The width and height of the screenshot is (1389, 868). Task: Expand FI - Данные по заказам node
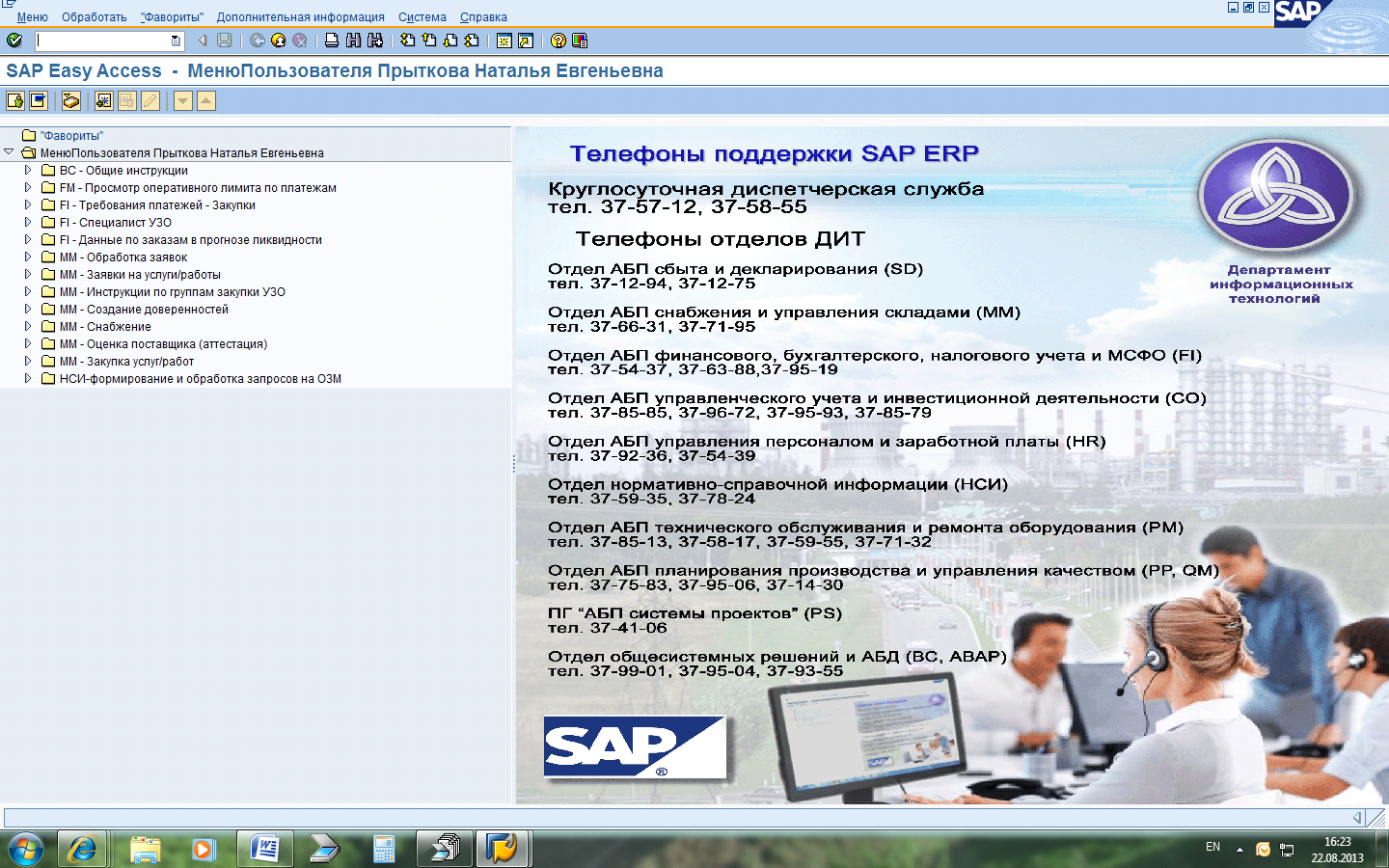click(28, 239)
